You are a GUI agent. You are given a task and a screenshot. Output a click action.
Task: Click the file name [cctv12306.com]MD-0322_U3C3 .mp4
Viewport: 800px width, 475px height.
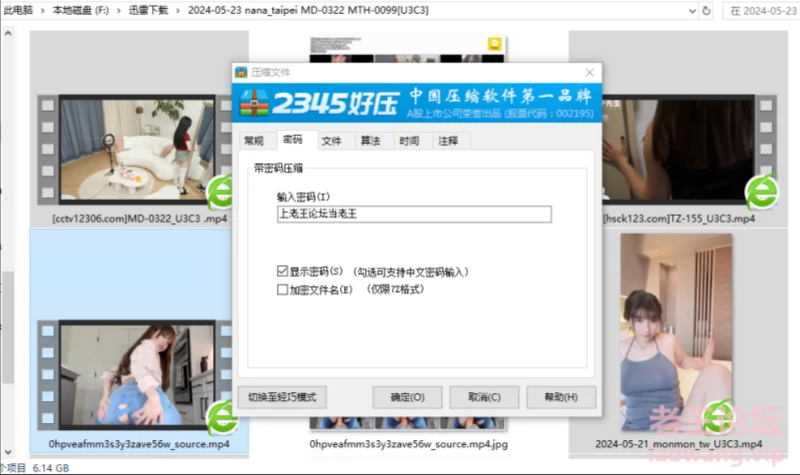139,218
